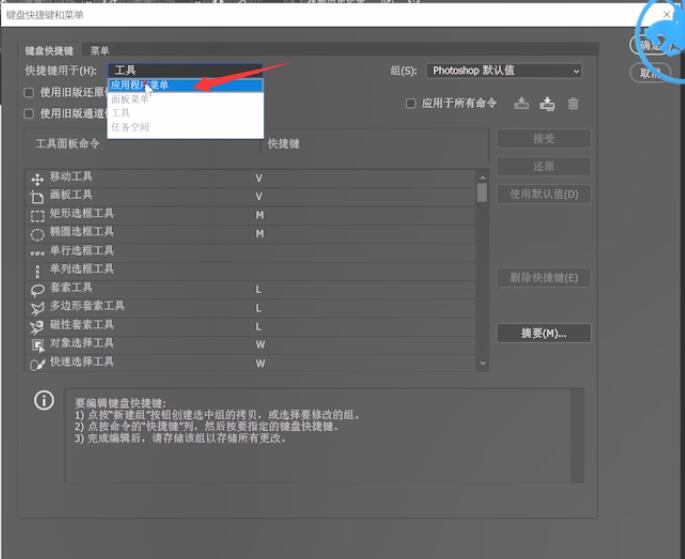Click the 工具面板命令 column header
The height and width of the screenshot is (559, 685).
click(68, 144)
